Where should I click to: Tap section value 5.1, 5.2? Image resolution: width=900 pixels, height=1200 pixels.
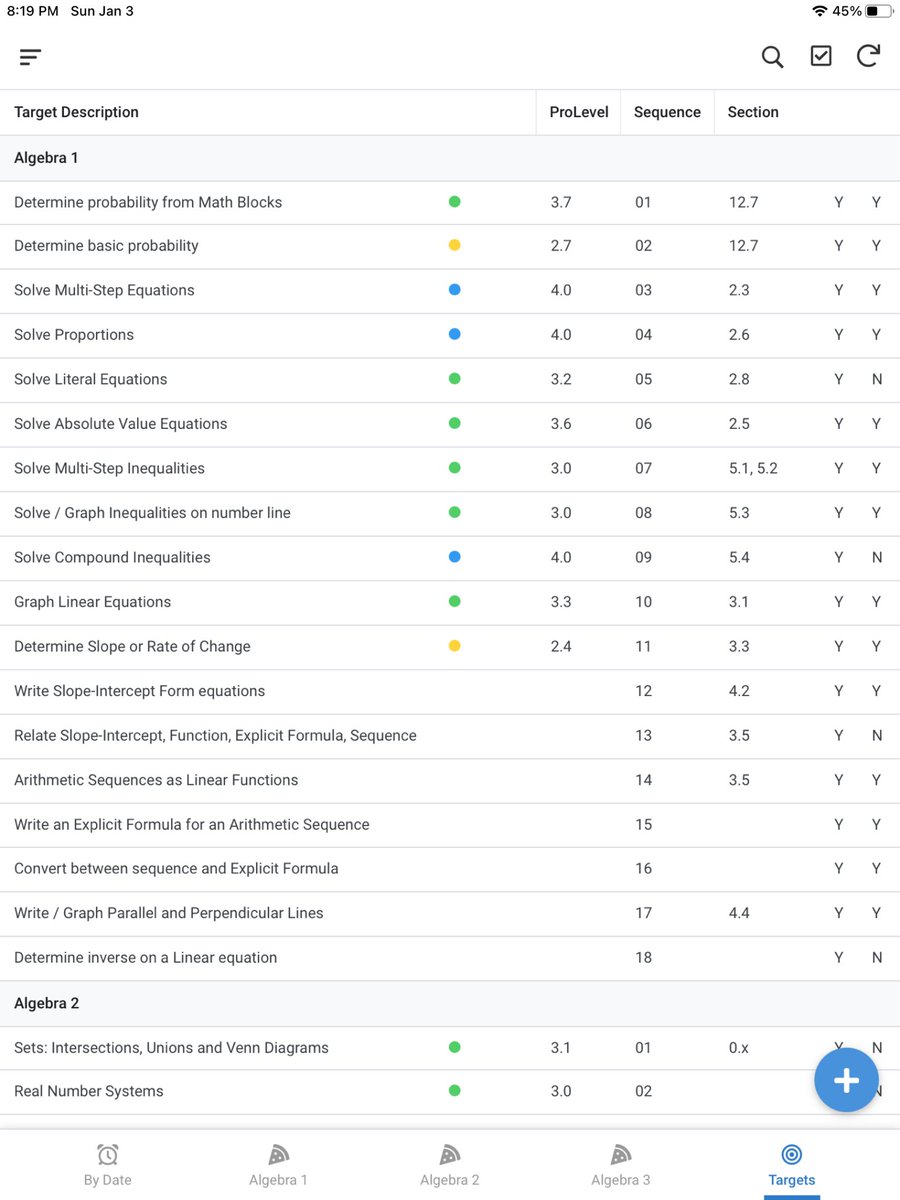pos(753,468)
